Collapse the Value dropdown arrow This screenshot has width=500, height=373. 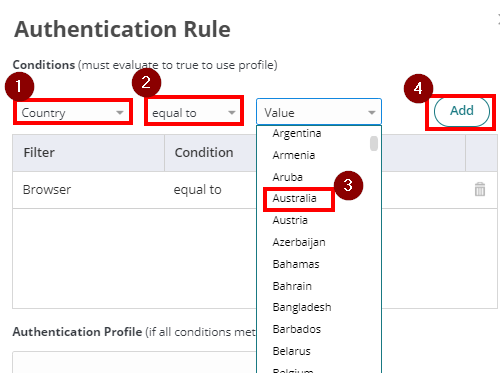click(x=372, y=113)
